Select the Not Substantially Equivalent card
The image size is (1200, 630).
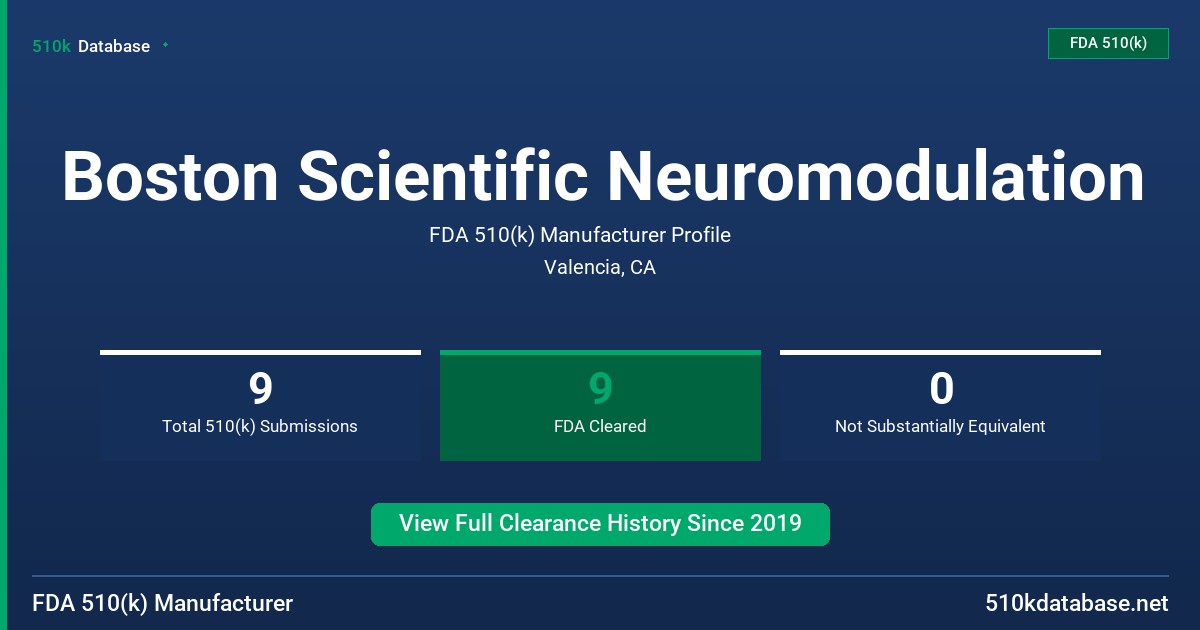coord(940,406)
